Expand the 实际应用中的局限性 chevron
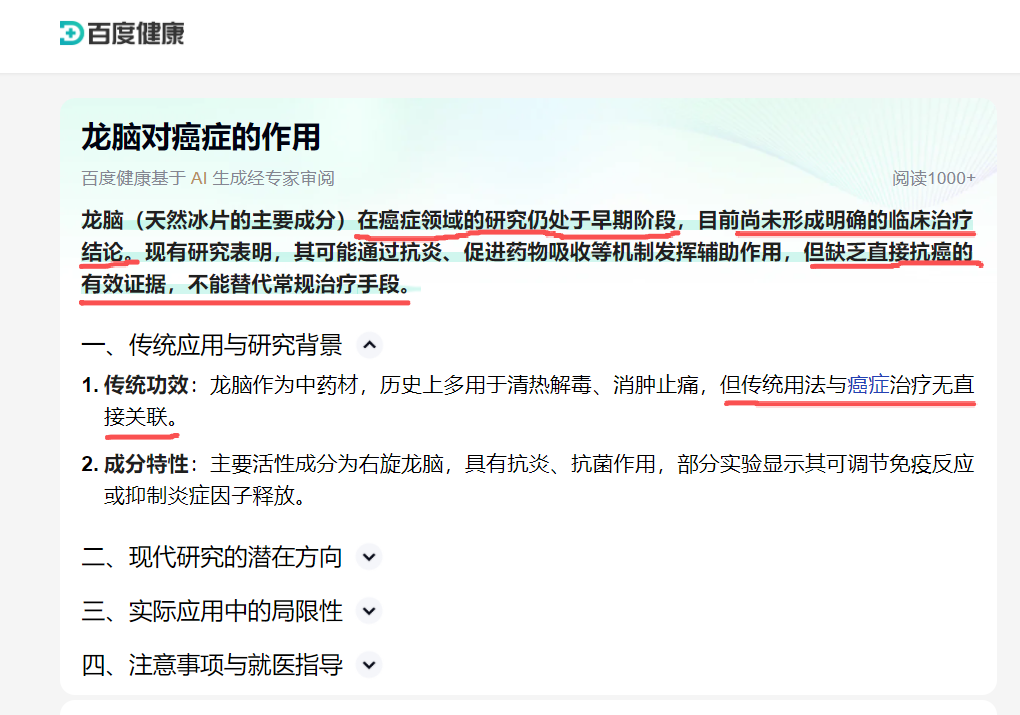This screenshot has height=715, width=1020. point(369,611)
